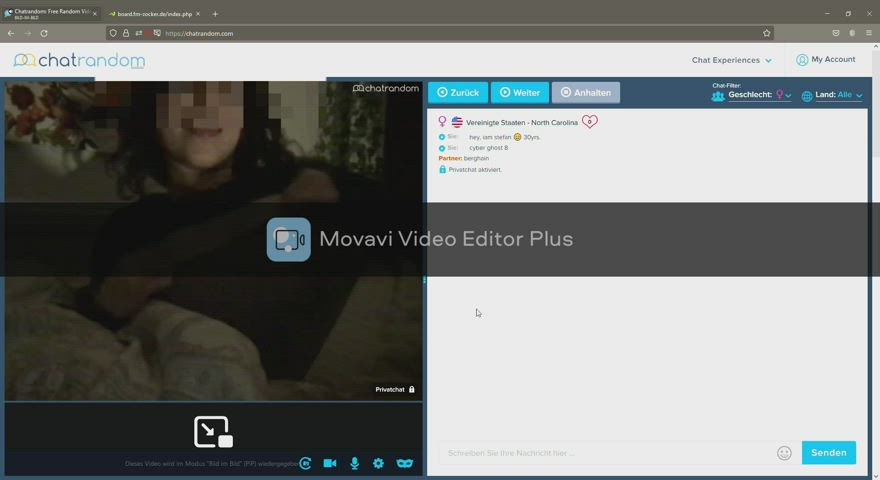880x480 pixels.
Task: Click the site lock security icon
Action: (x=126, y=33)
